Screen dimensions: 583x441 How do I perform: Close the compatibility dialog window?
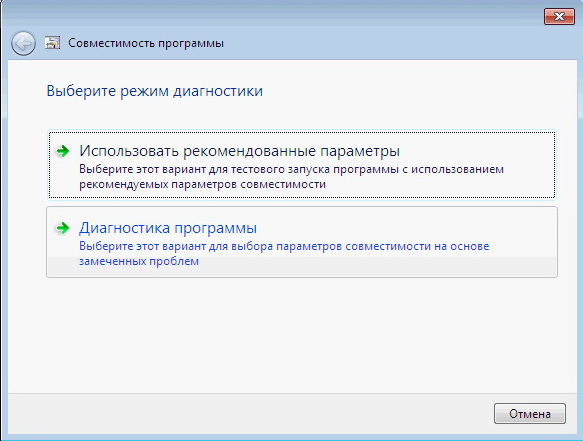(559, 16)
